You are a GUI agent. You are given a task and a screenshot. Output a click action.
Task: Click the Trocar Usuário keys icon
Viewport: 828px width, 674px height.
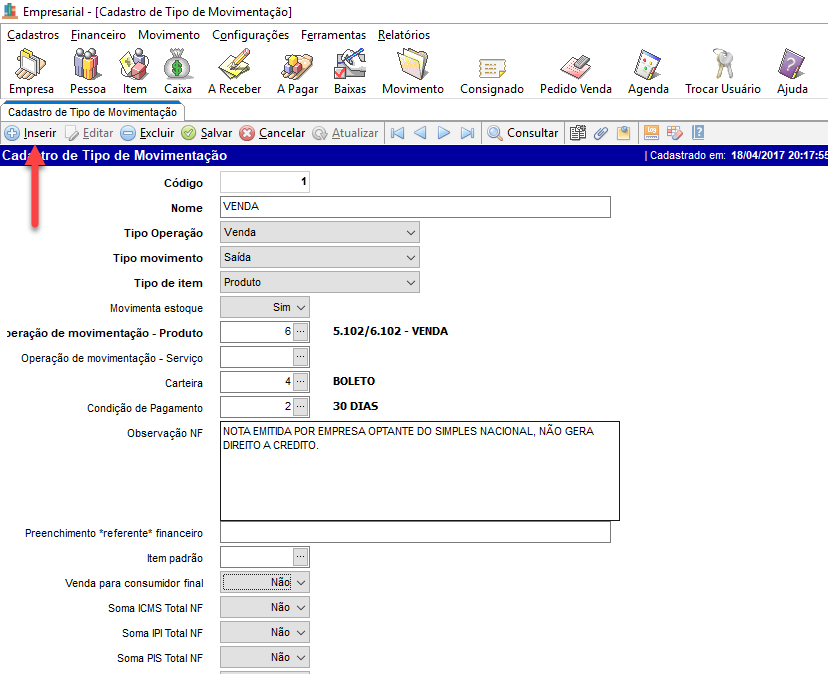pyautogui.click(x=722, y=72)
